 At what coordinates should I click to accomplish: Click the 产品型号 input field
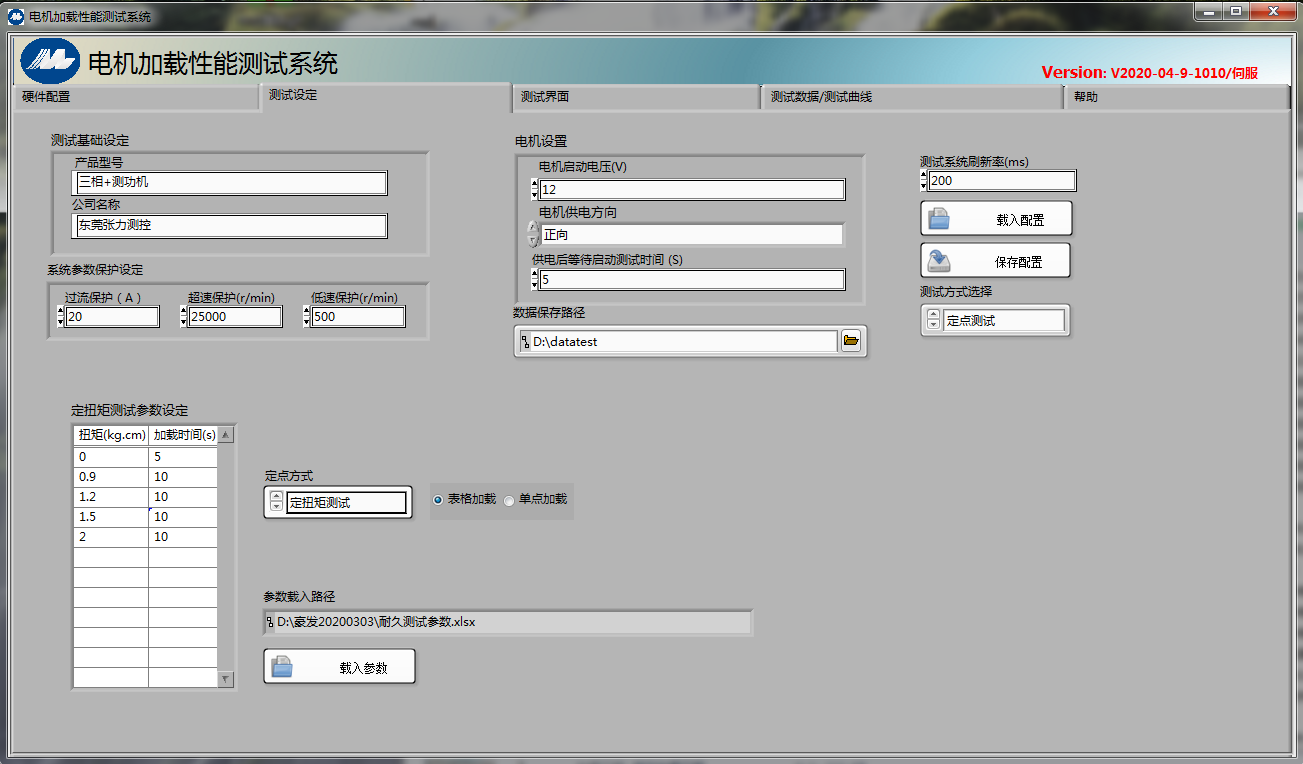click(230, 183)
